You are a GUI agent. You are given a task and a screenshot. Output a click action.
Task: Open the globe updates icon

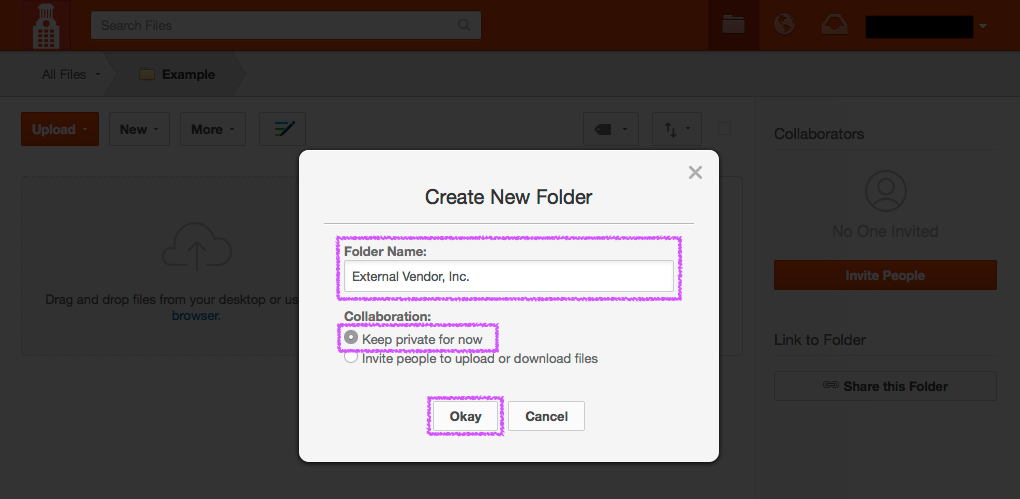click(785, 25)
